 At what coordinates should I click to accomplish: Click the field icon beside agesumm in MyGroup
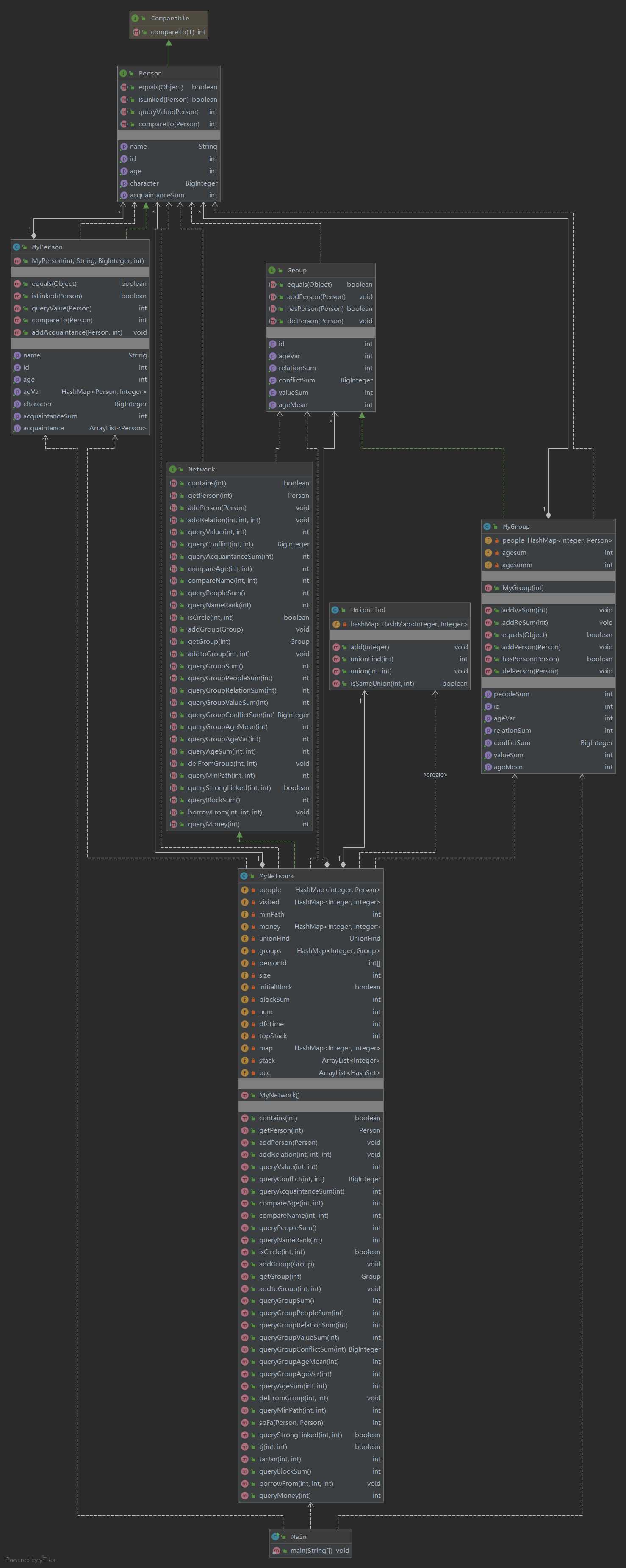tap(488, 565)
